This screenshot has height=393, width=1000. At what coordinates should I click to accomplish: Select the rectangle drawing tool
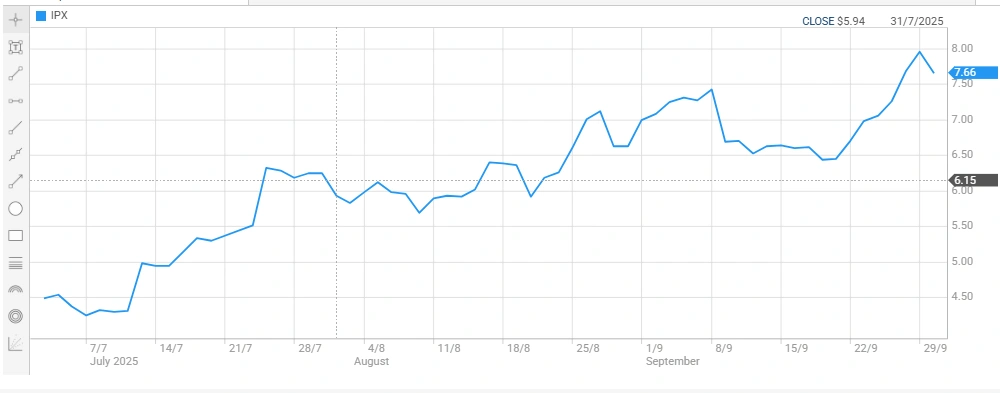pyautogui.click(x=15, y=235)
